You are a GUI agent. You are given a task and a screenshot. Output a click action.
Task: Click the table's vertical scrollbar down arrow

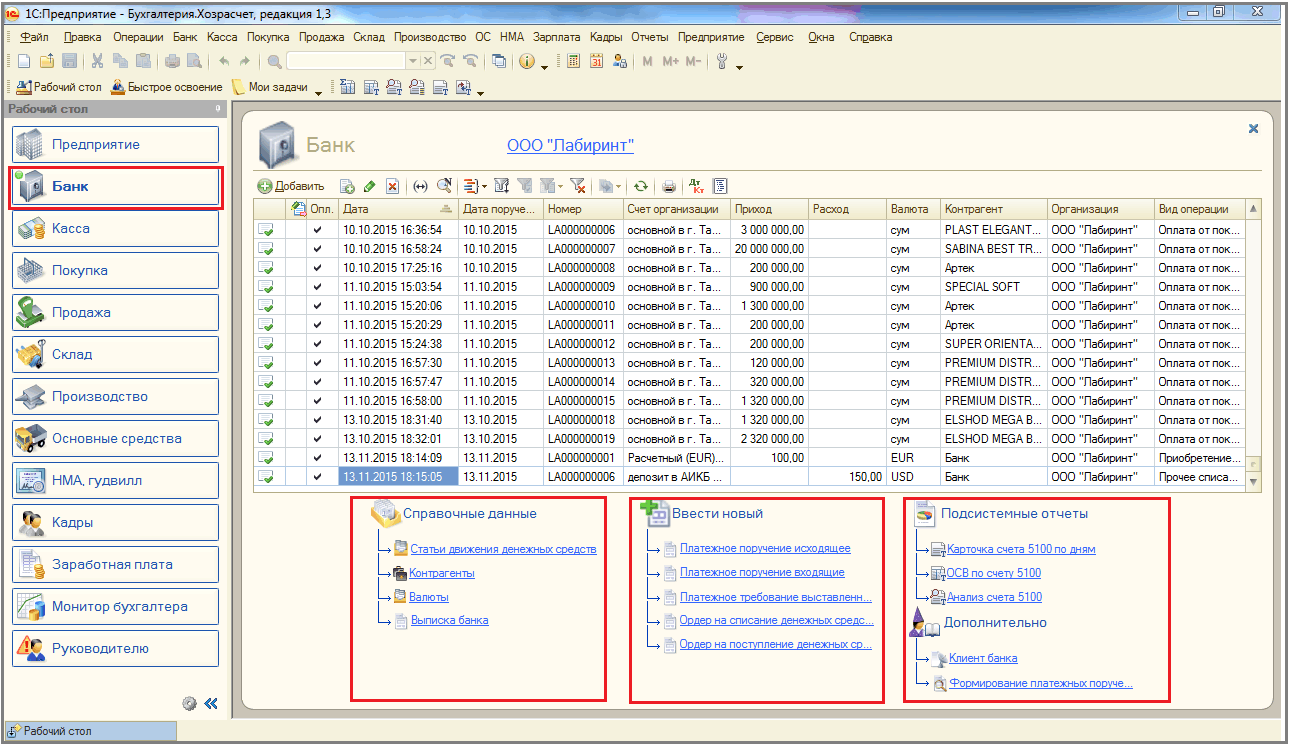click(x=1254, y=482)
